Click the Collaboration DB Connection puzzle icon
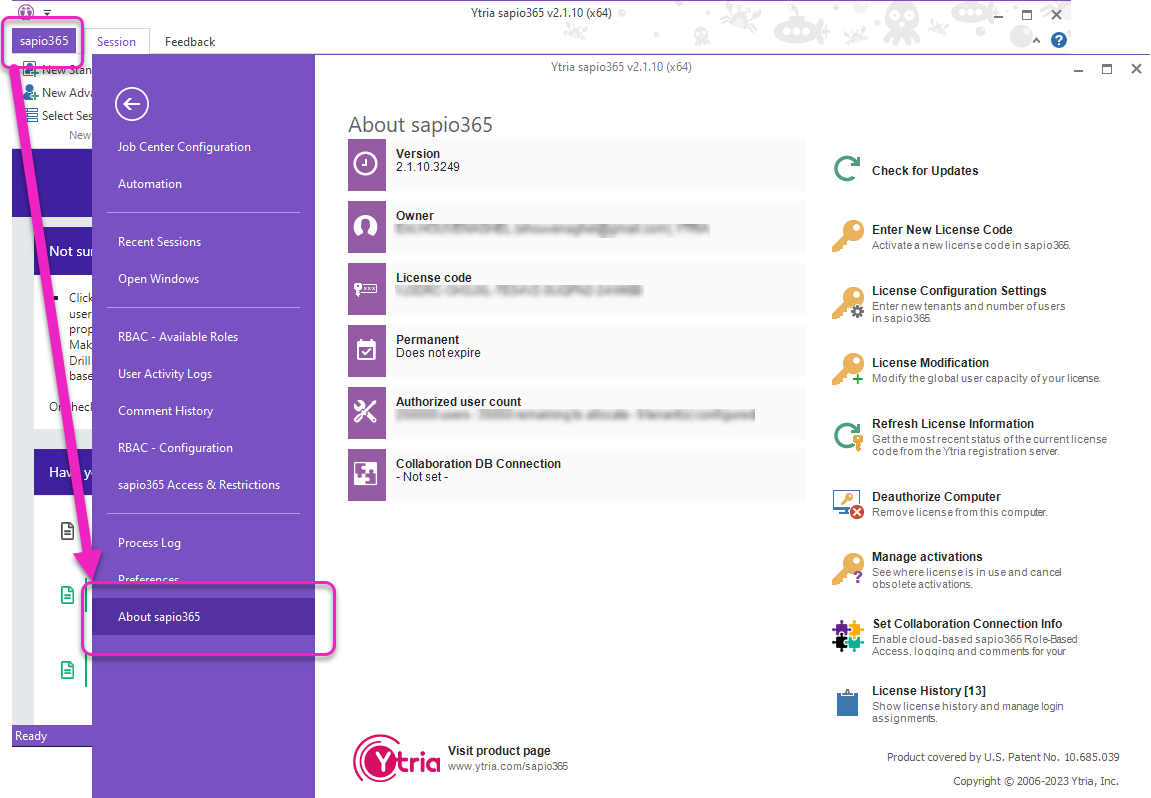 click(366, 474)
